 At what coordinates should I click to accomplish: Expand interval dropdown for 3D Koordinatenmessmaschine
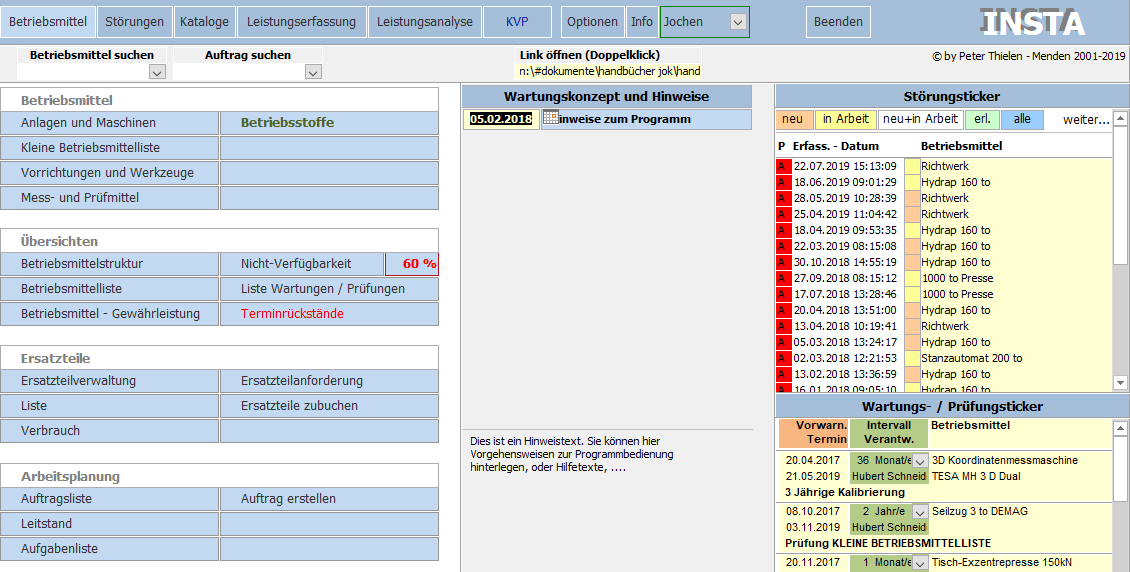click(x=919, y=461)
